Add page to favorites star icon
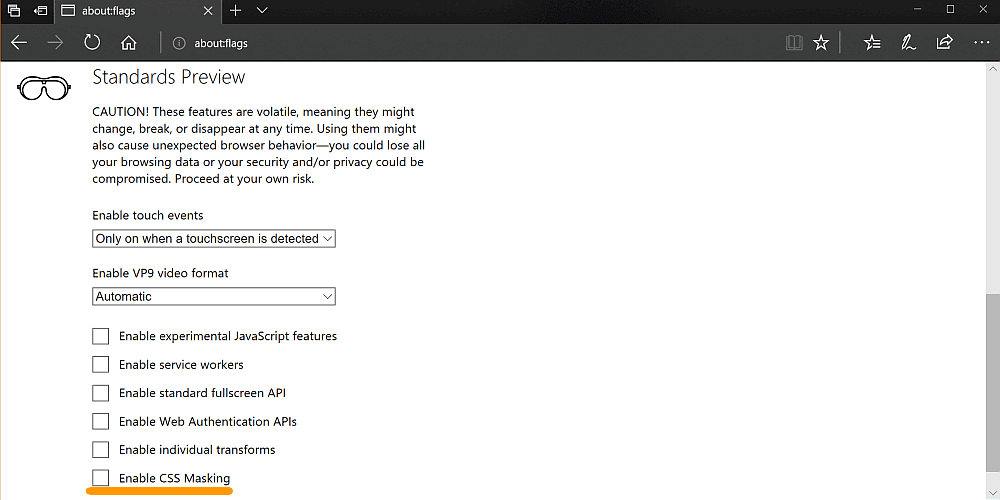Viewport: 1000px width, 500px height. [x=821, y=43]
